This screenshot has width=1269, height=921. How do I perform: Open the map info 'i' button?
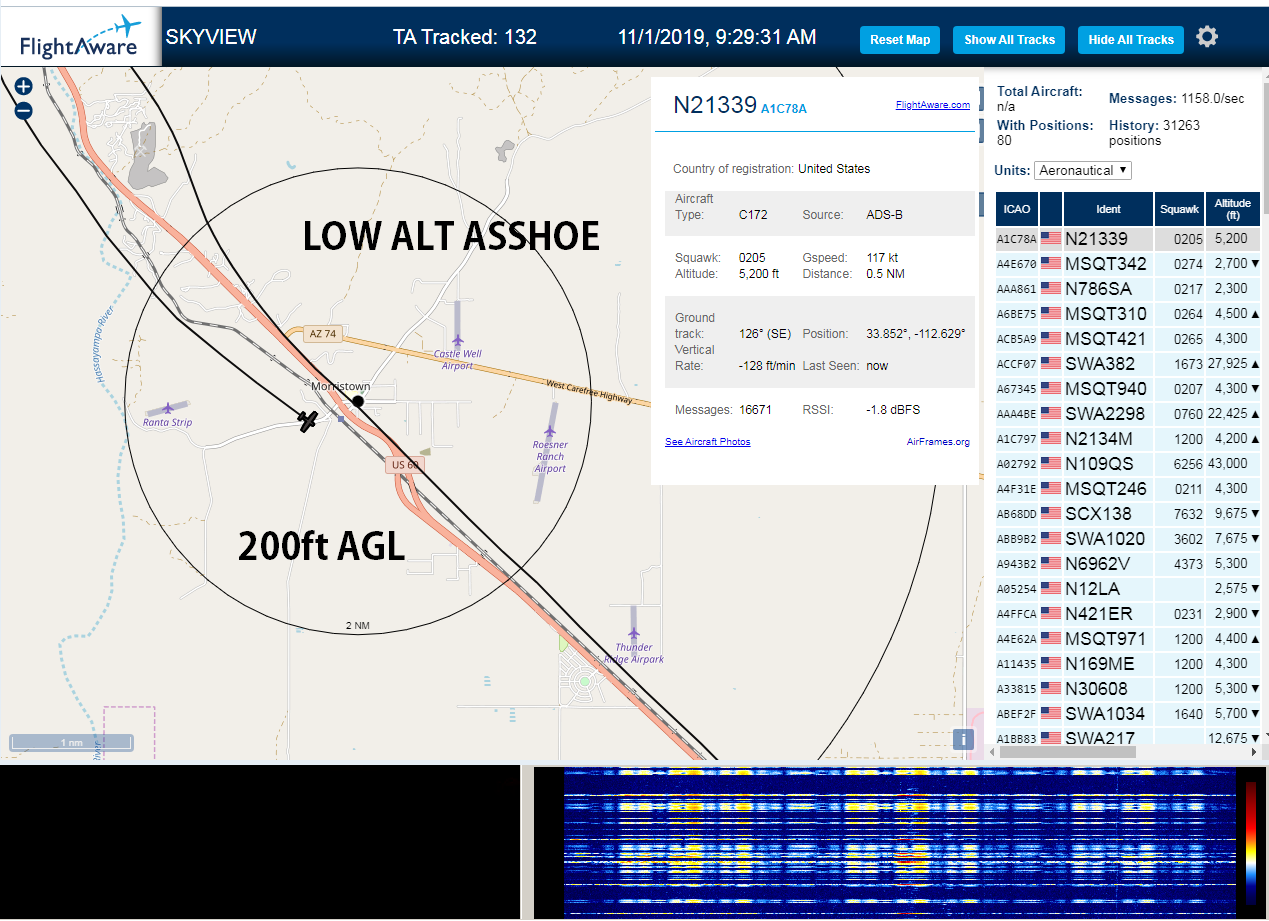tap(963, 739)
